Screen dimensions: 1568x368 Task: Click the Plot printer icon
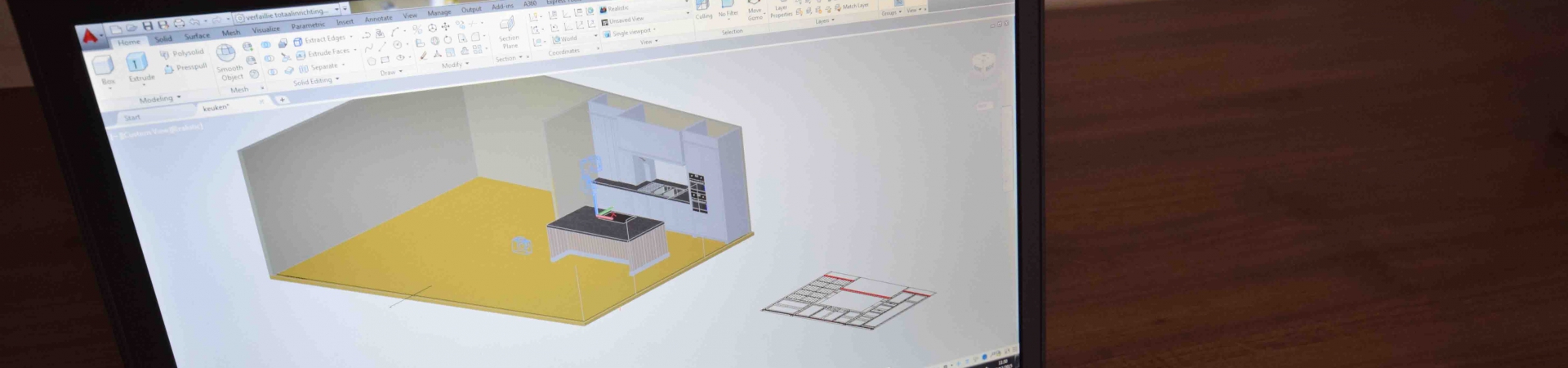179,24
